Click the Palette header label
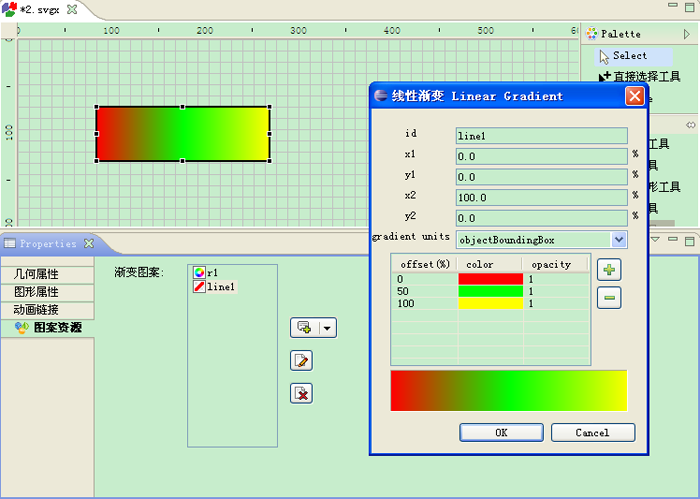700x499 pixels. pyautogui.click(x=621, y=34)
